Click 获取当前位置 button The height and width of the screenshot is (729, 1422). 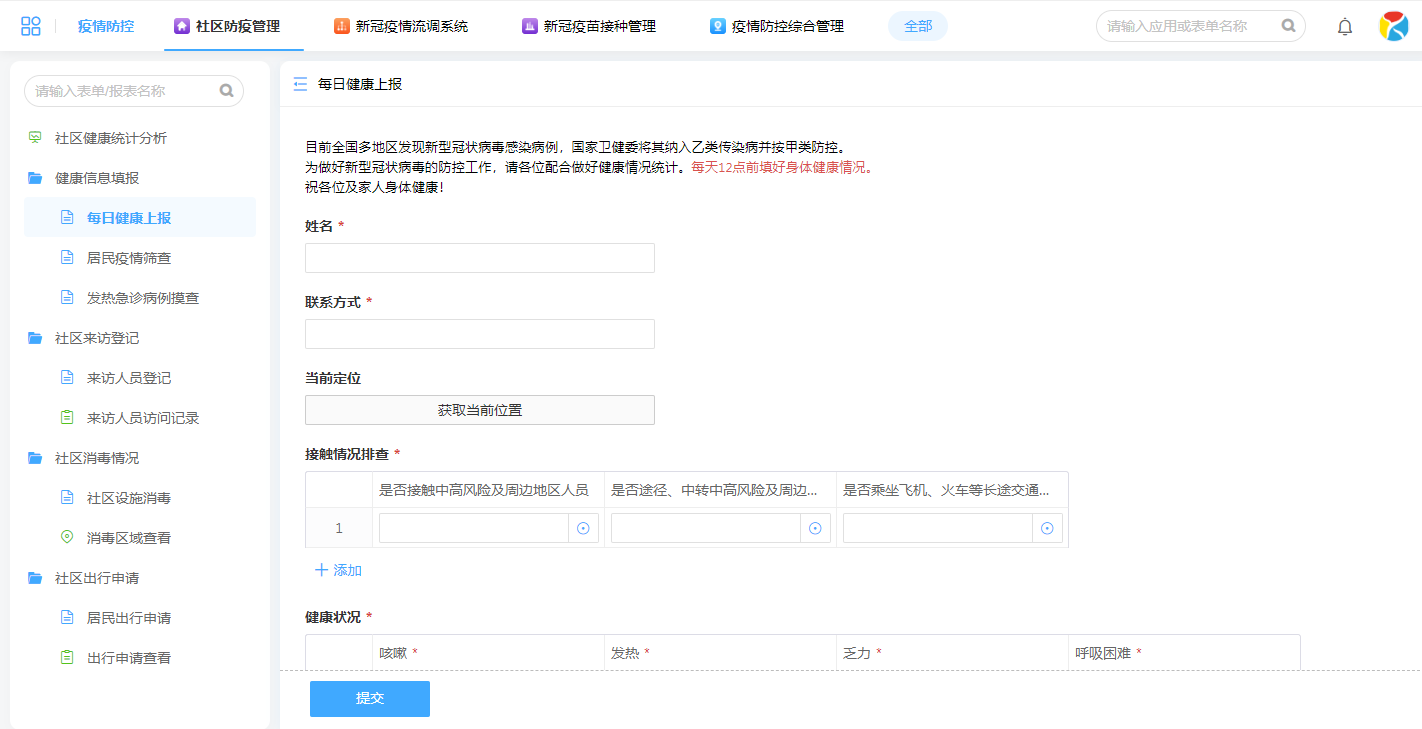point(480,410)
